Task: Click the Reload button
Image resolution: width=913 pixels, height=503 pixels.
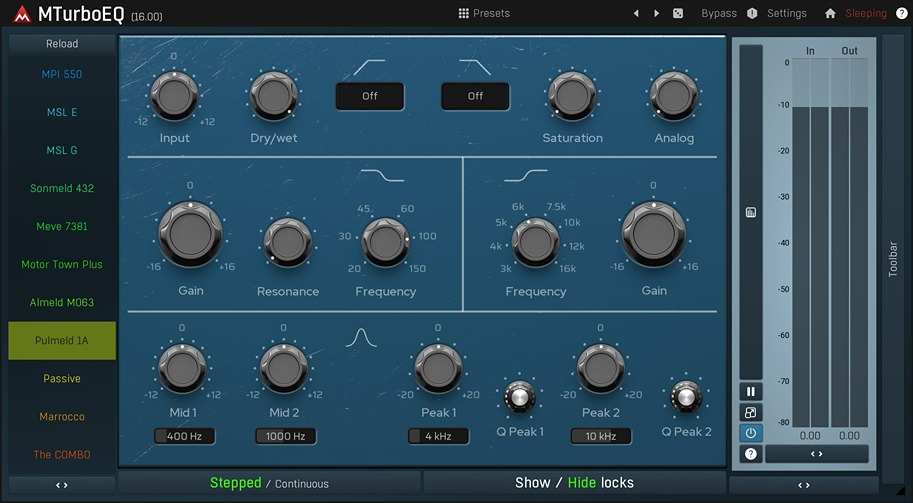Action: pyautogui.click(x=62, y=44)
